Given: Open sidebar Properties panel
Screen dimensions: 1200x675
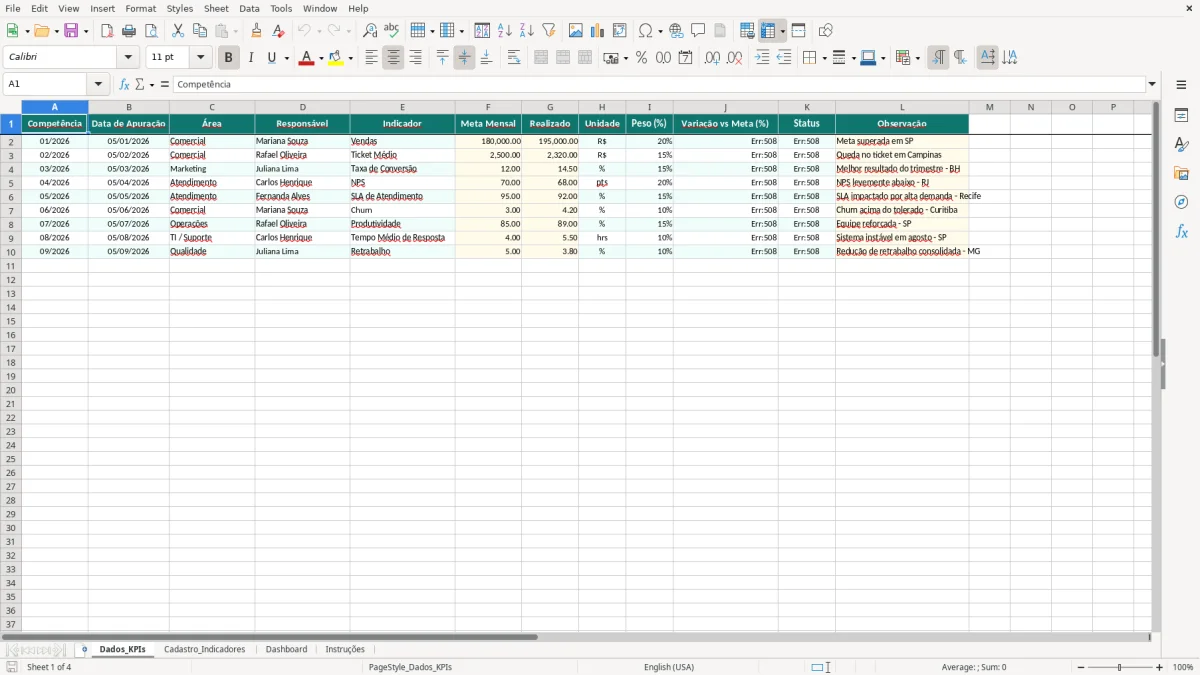Looking at the screenshot, I should pyautogui.click(x=1181, y=115).
